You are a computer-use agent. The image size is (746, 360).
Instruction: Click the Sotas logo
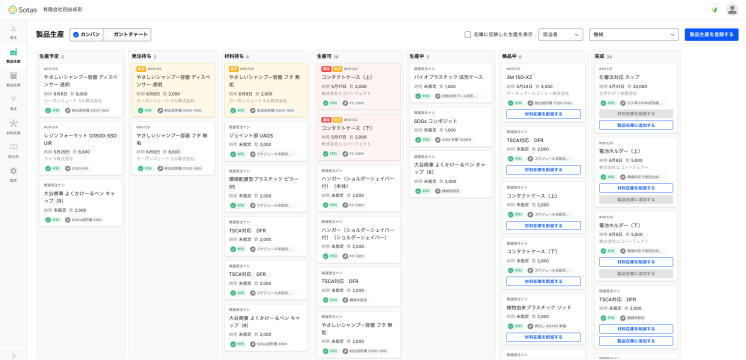pos(22,10)
